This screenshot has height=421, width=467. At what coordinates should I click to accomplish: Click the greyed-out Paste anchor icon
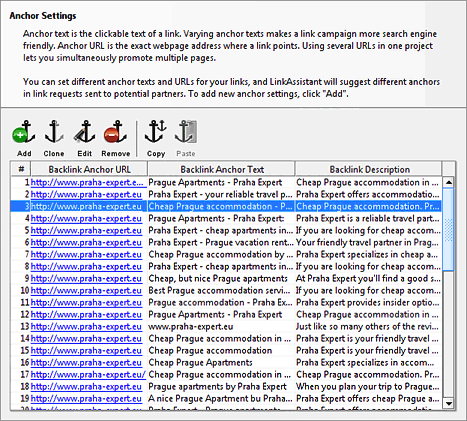tap(186, 132)
